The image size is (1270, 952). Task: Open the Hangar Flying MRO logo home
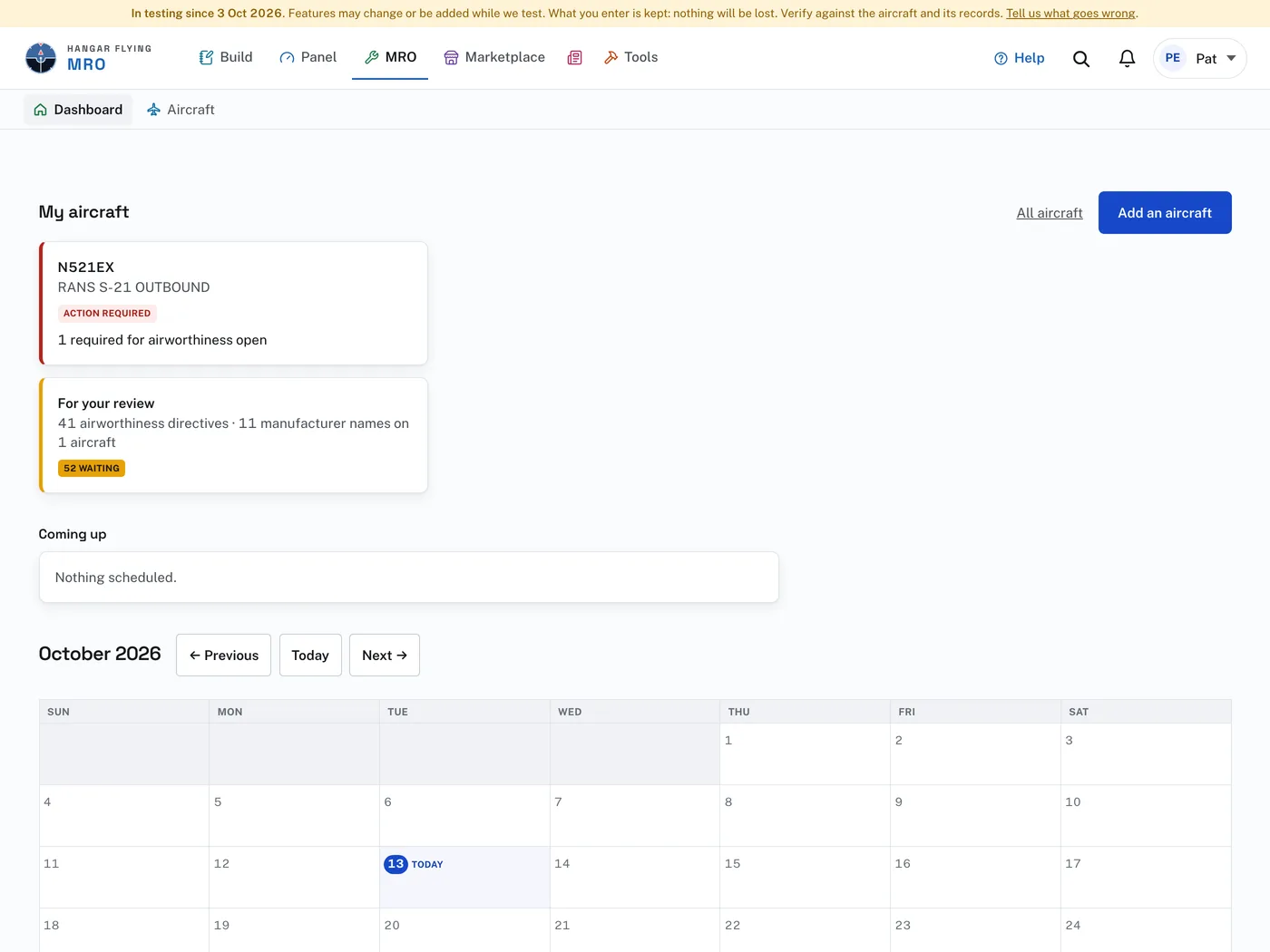click(89, 58)
